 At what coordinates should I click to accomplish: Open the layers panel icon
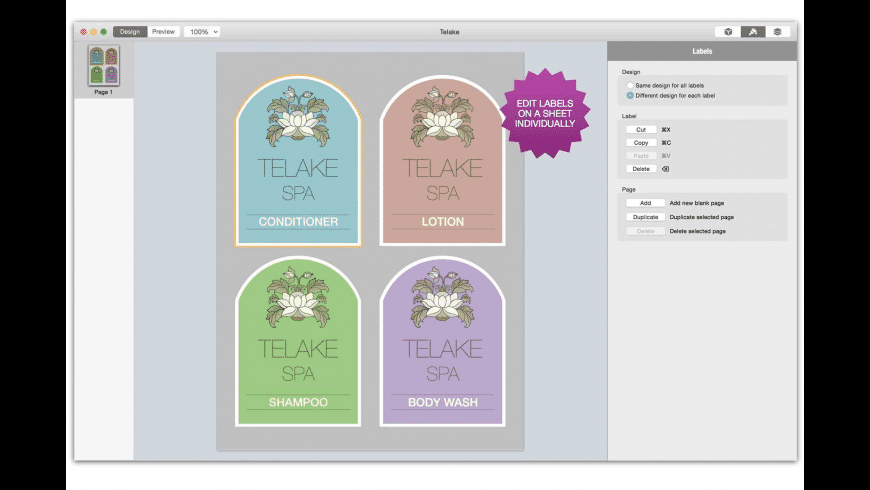(x=777, y=32)
